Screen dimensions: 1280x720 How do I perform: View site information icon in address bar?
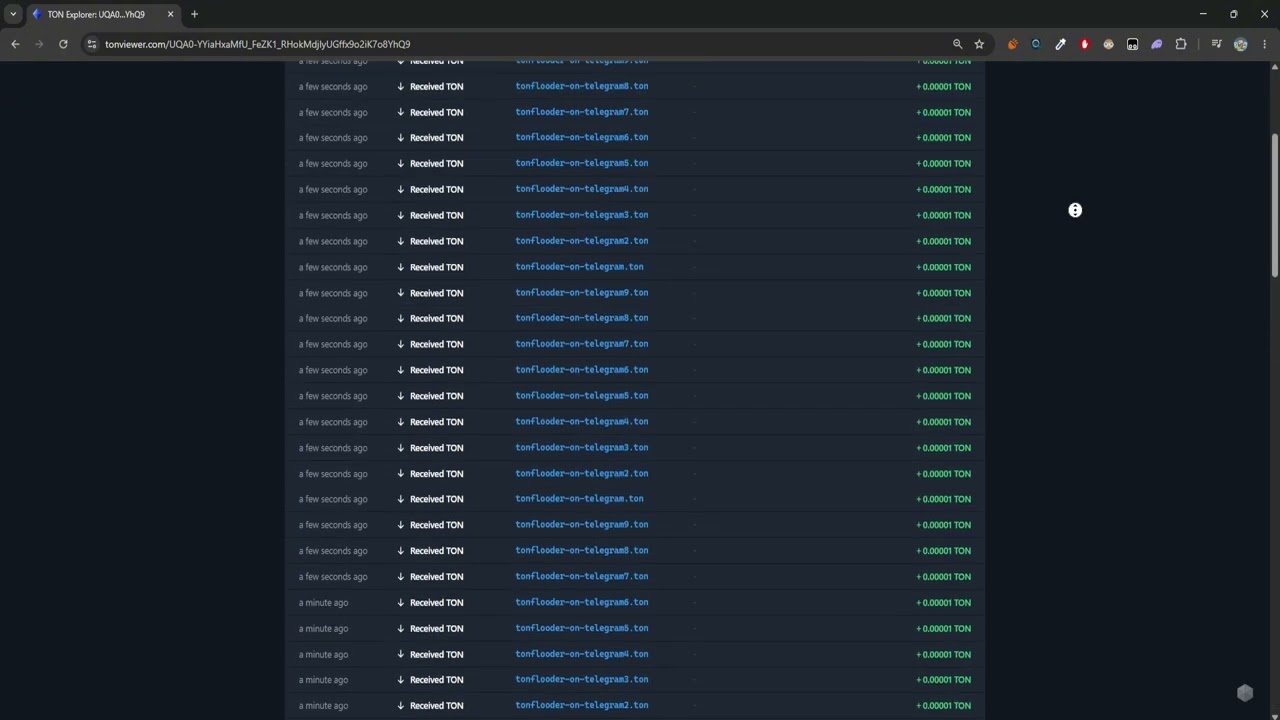[x=92, y=44]
